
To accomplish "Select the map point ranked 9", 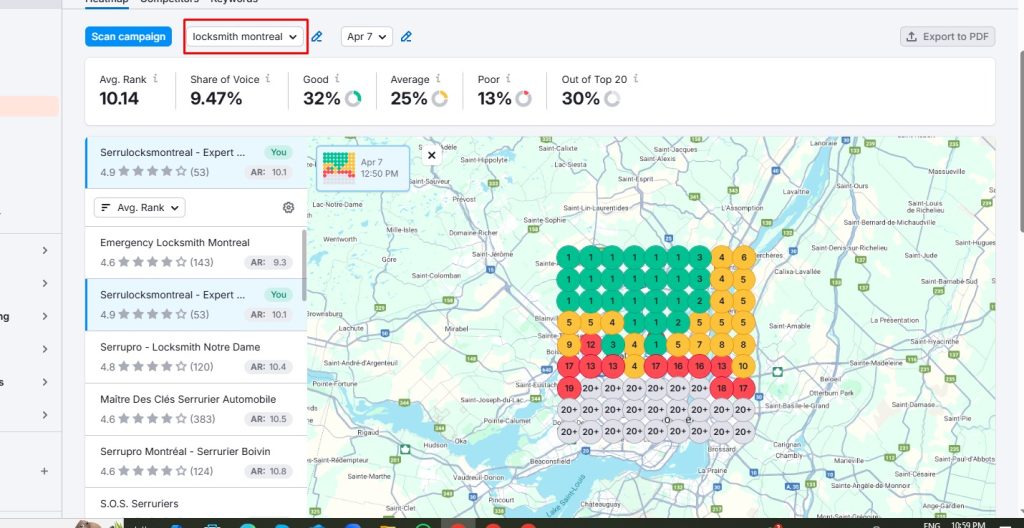I will pos(569,344).
